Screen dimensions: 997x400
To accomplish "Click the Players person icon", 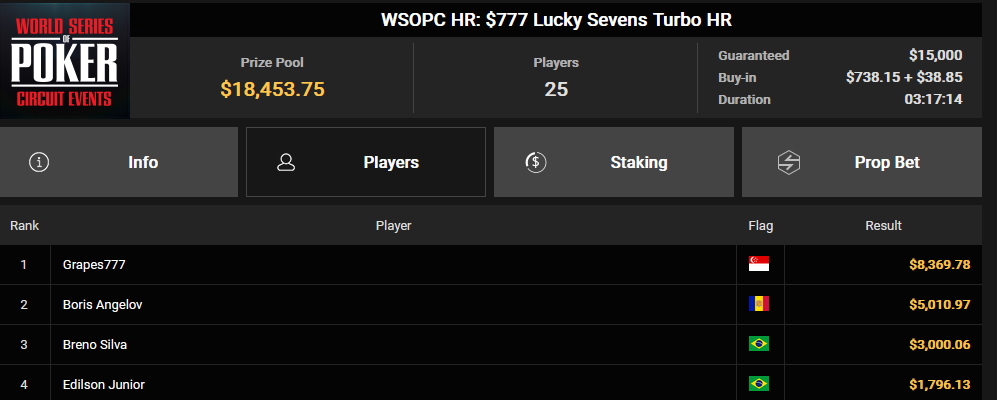I will coord(286,162).
